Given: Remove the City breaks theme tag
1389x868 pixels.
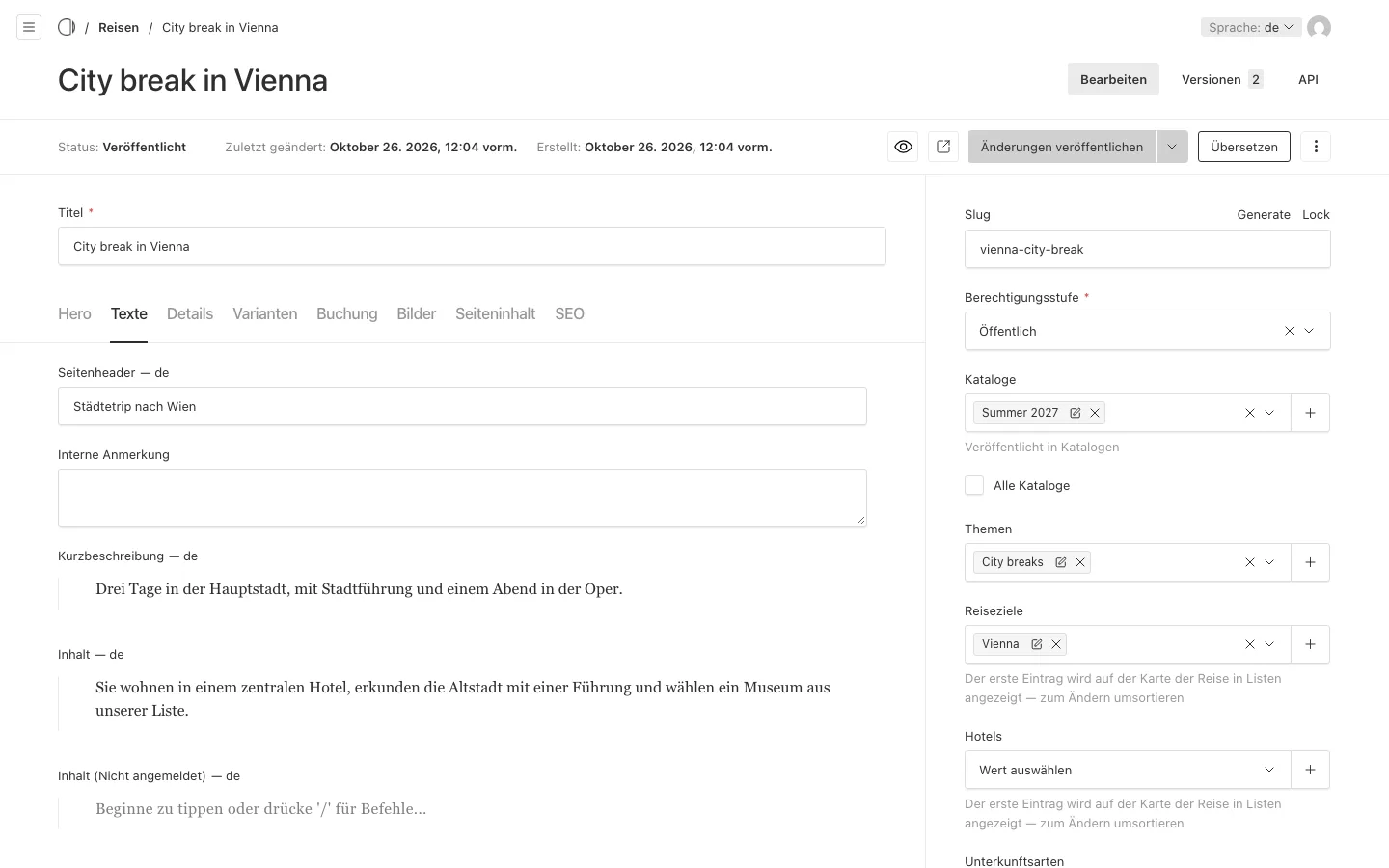Looking at the screenshot, I should [x=1080, y=562].
